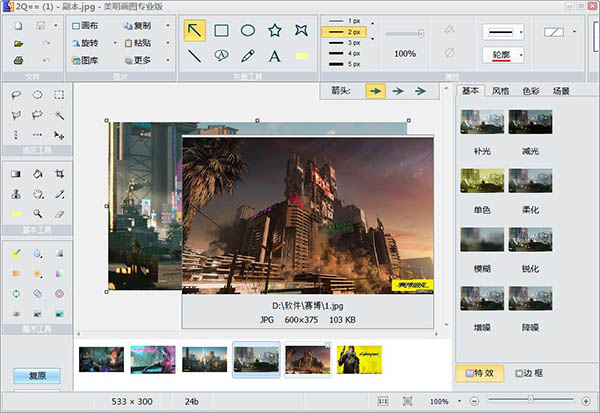Click the zoom slider in status bar
This screenshot has width=600, height=413.
point(531,400)
